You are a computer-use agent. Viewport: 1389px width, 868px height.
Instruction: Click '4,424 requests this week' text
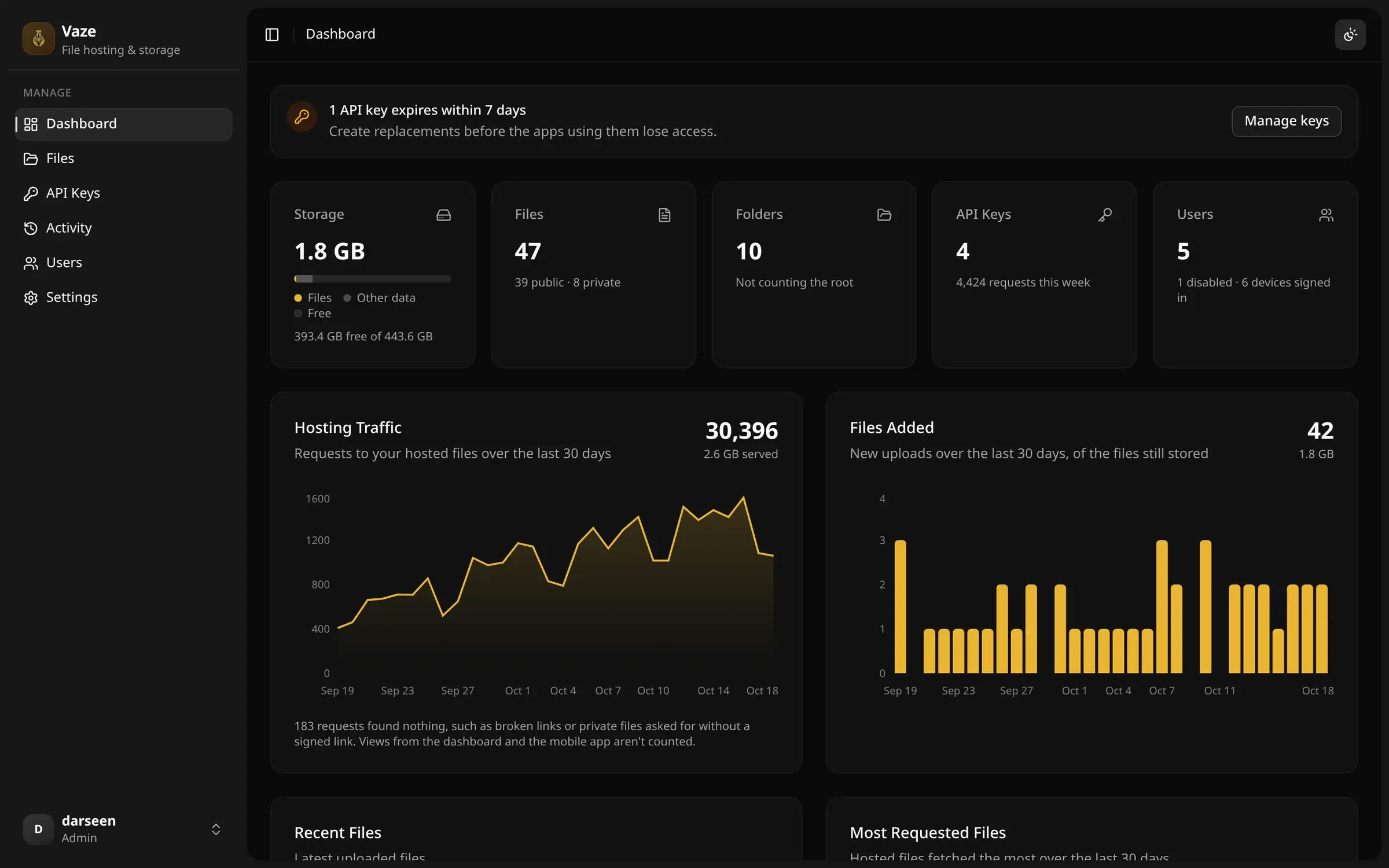point(1023,282)
